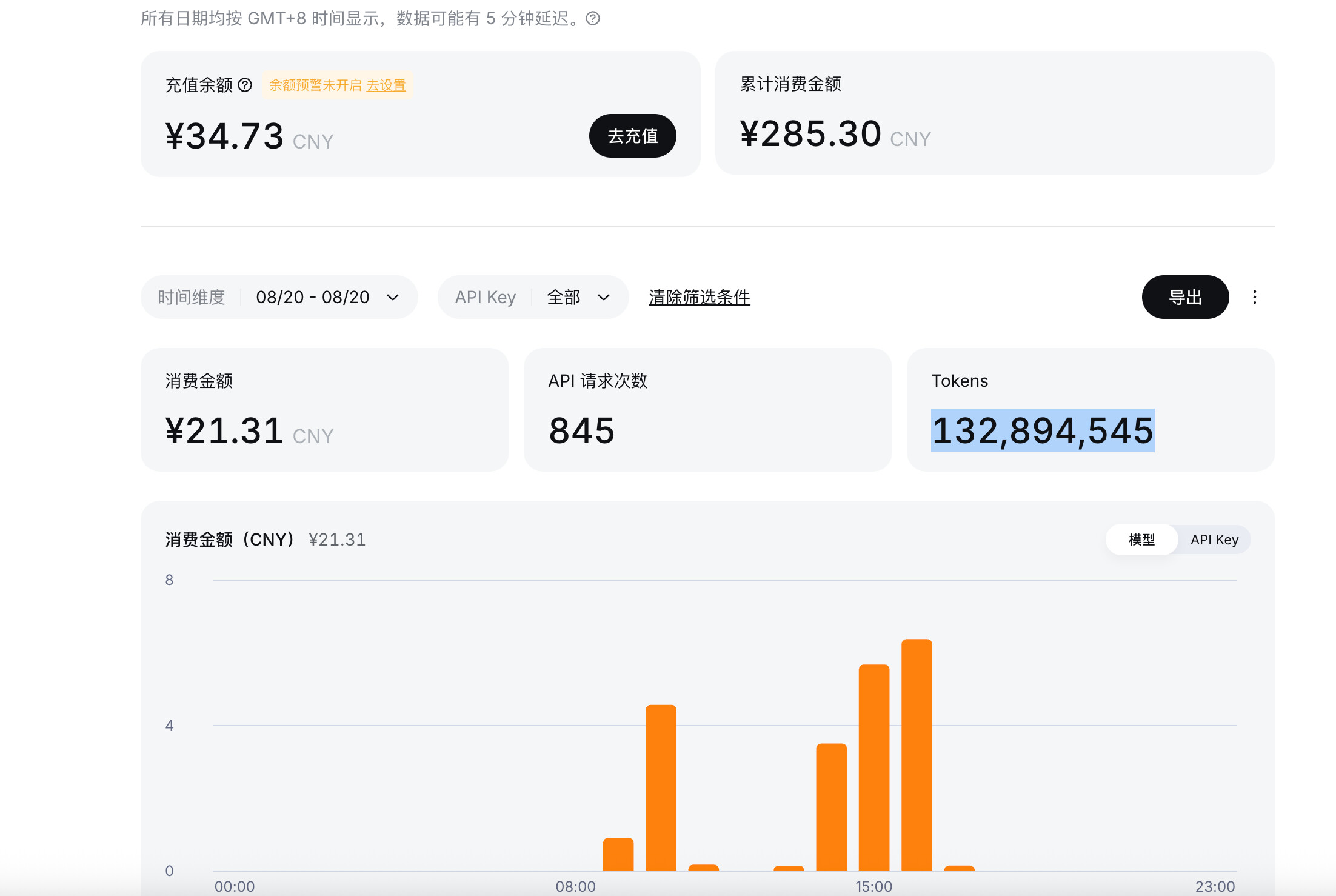Expand the API Key filter chevron
This screenshot has height=896, width=1336.
click(604, 297)
